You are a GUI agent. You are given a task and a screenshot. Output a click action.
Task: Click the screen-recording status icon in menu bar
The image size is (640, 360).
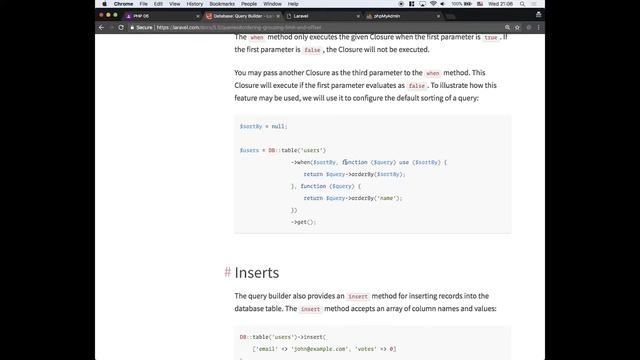click(401, 4)
